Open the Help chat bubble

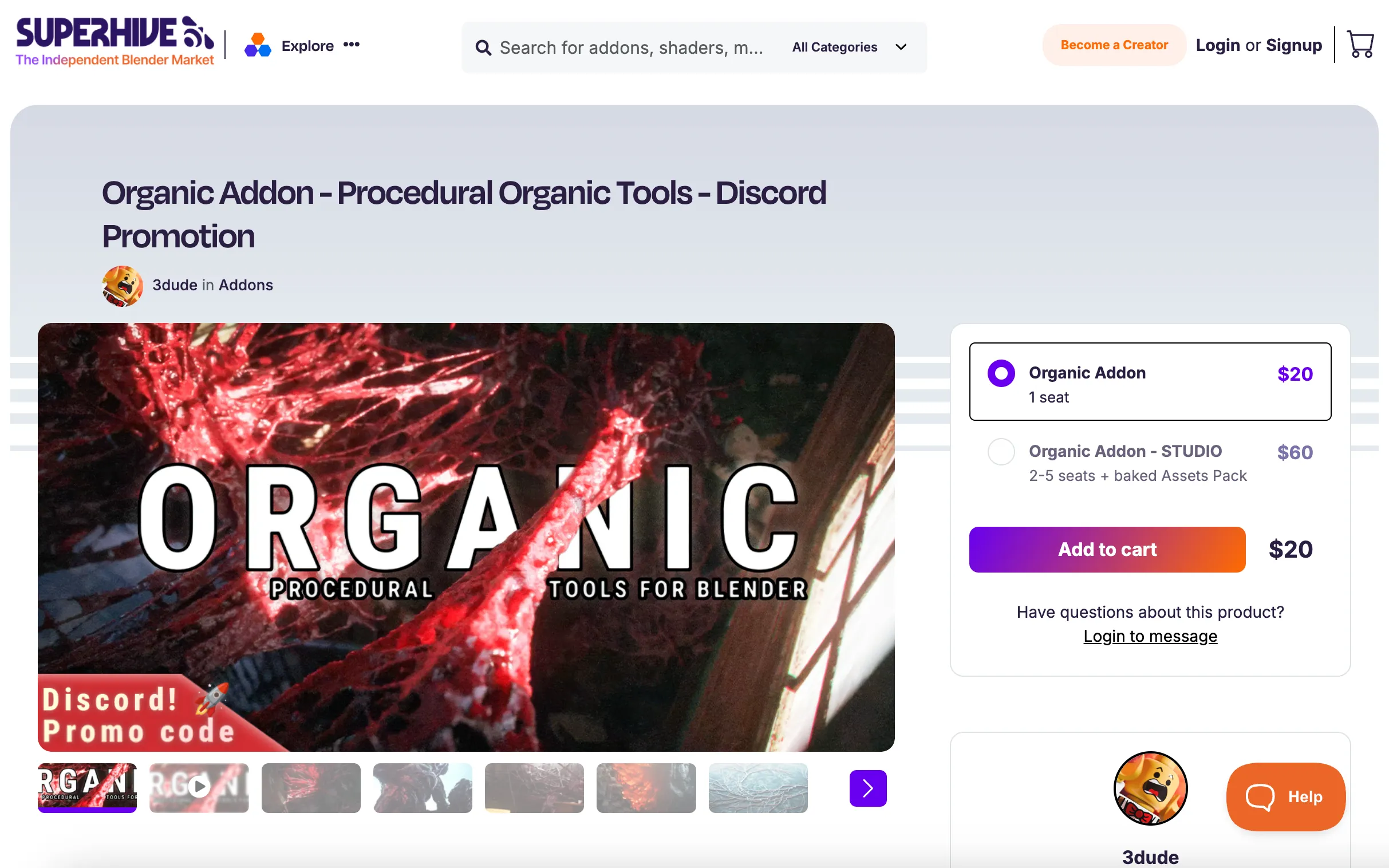(1285, 796)
